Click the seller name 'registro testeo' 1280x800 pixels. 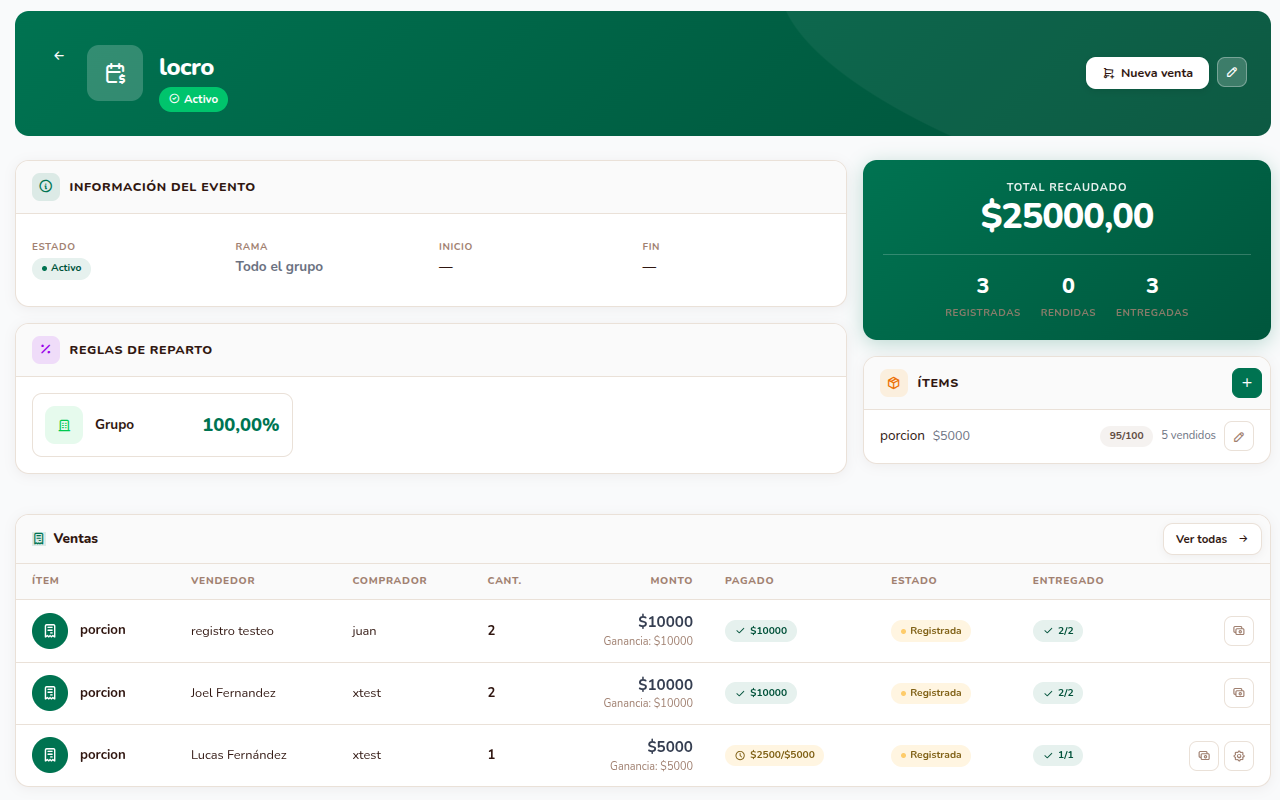coord(232,631)
